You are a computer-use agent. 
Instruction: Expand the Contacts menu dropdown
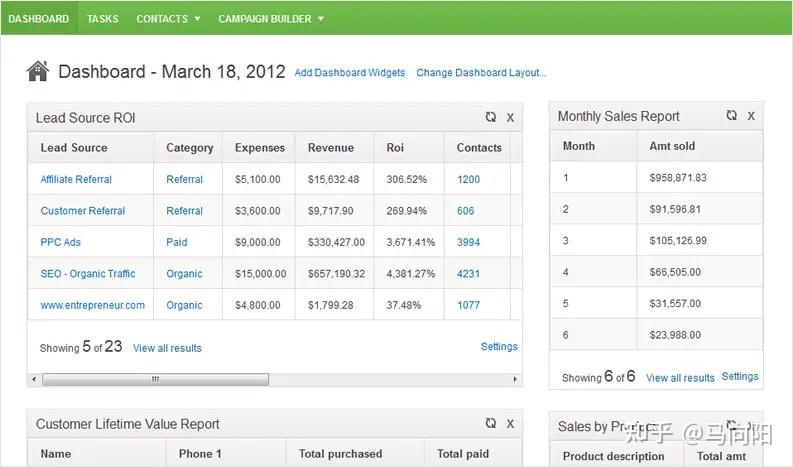pyautogui.click(x=168, y=18)
